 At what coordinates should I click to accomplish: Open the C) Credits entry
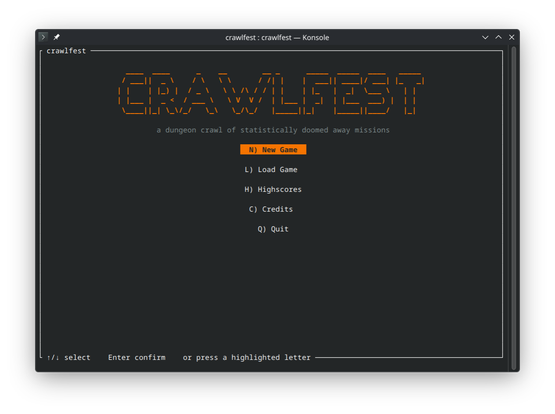[x=271, y=209]
